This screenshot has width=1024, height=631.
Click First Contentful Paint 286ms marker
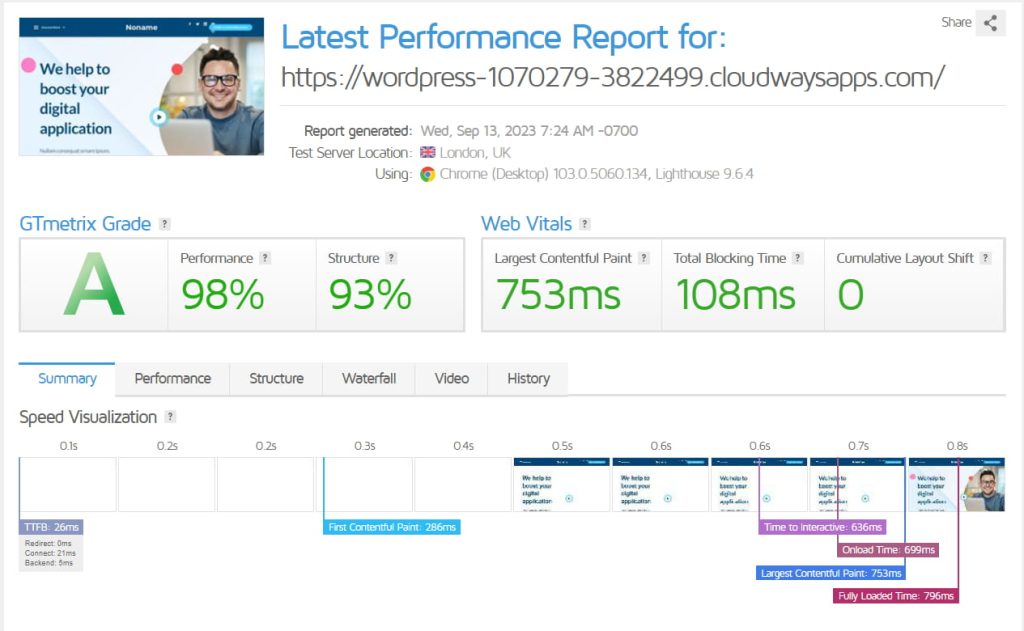392,527
